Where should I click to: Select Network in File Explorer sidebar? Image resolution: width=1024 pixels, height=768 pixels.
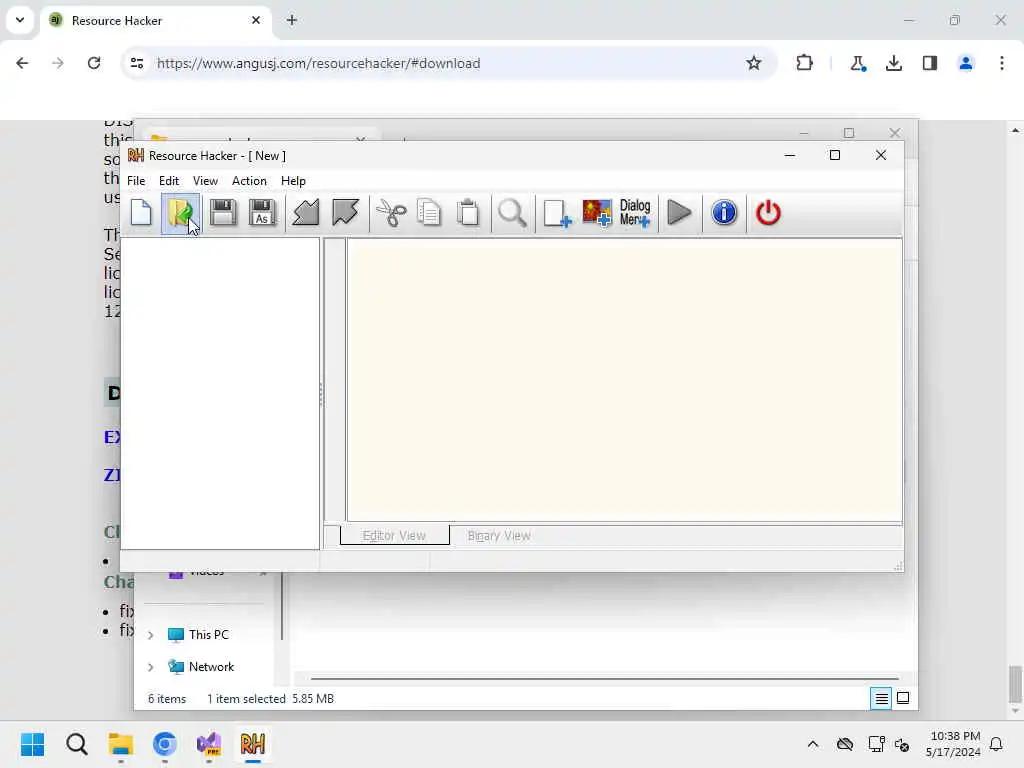[201, 667]
